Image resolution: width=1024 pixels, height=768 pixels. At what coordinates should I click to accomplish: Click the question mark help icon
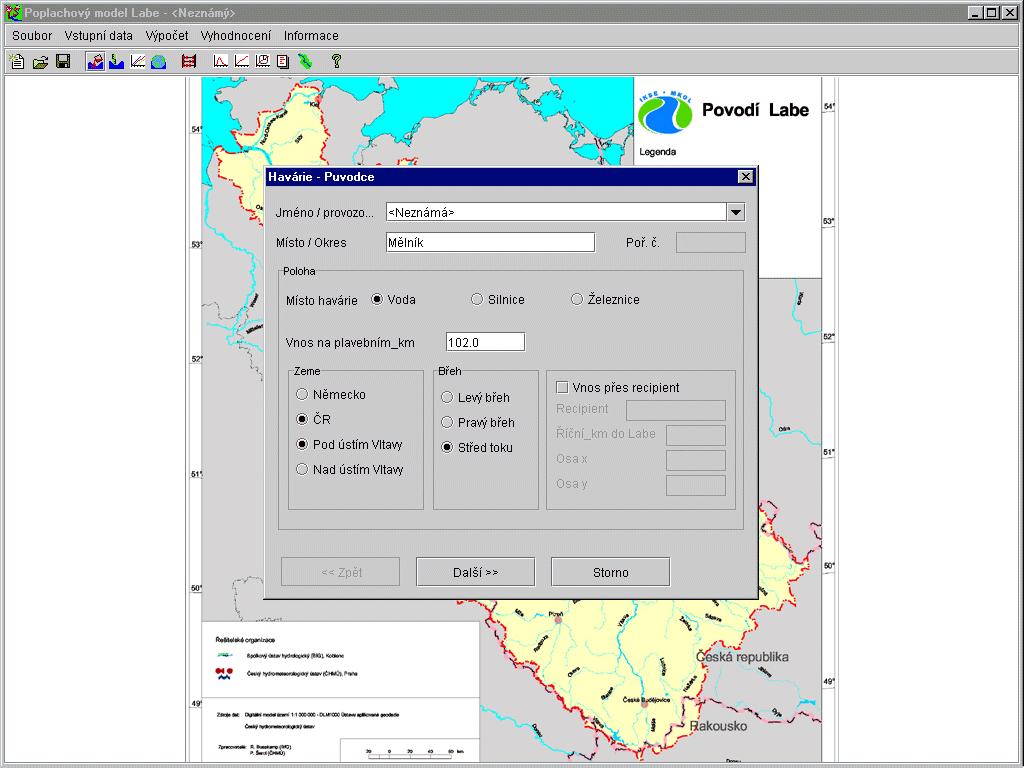(x=336, y=61)
